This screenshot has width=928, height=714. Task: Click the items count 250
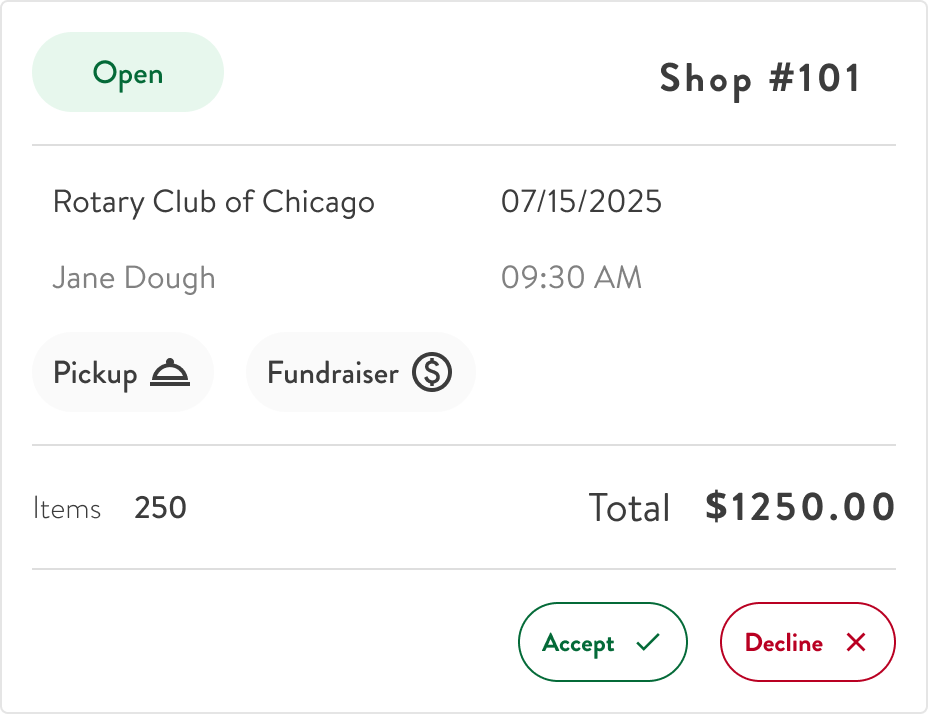[x=160, y=508]
